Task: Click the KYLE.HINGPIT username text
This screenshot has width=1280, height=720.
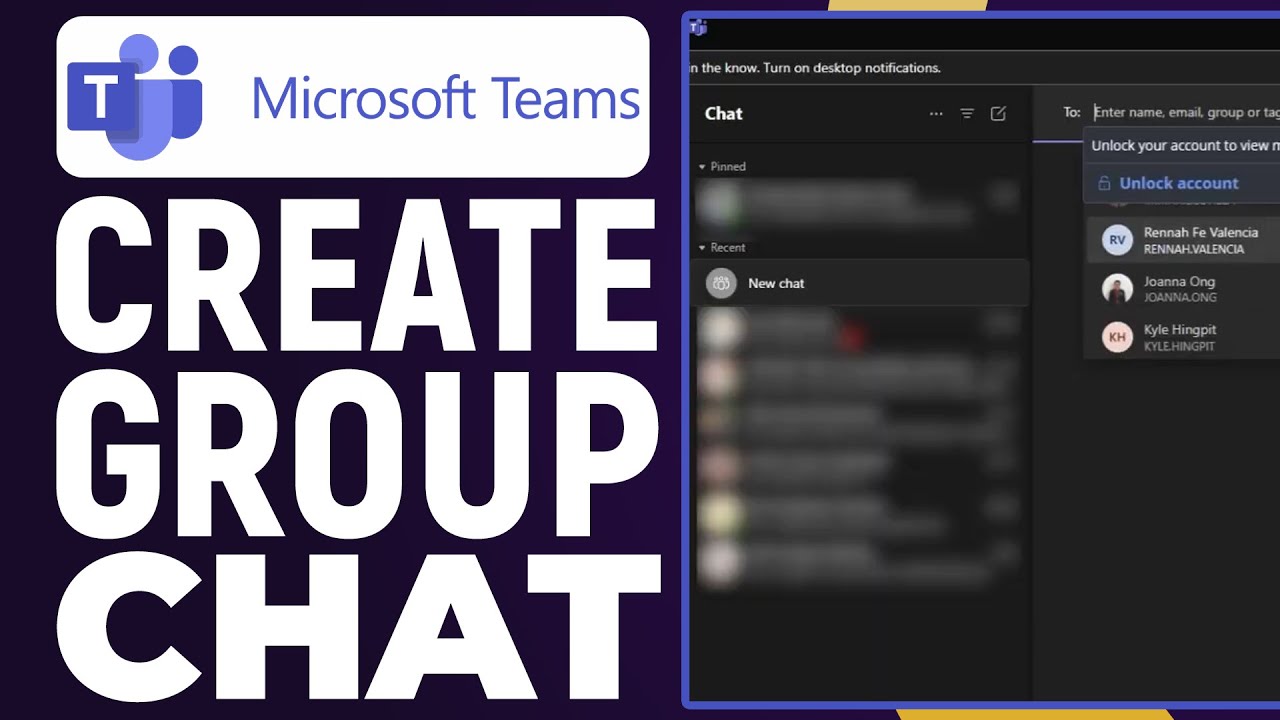Action: click(x=1180, y=347)
